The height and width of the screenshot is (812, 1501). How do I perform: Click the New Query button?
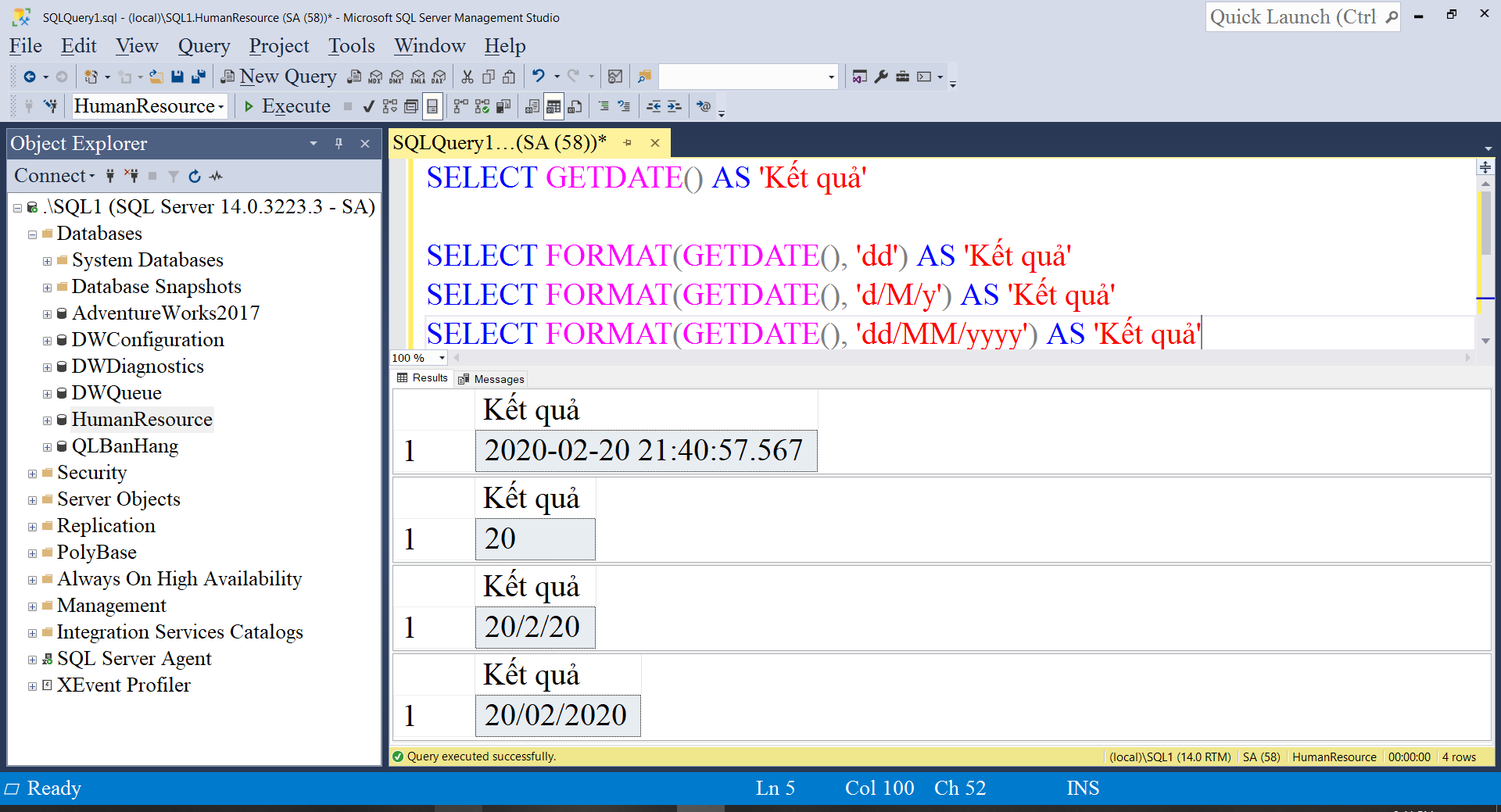click(x=279, y=77)
